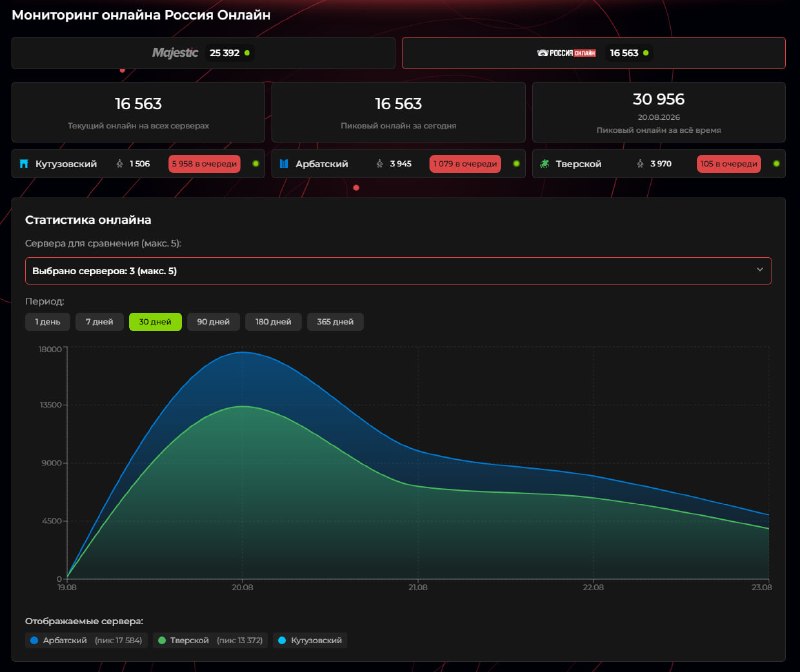Click the Россия Онлайн logo
This screenshot has width=800, height=672.
click(x=566, y=53)
